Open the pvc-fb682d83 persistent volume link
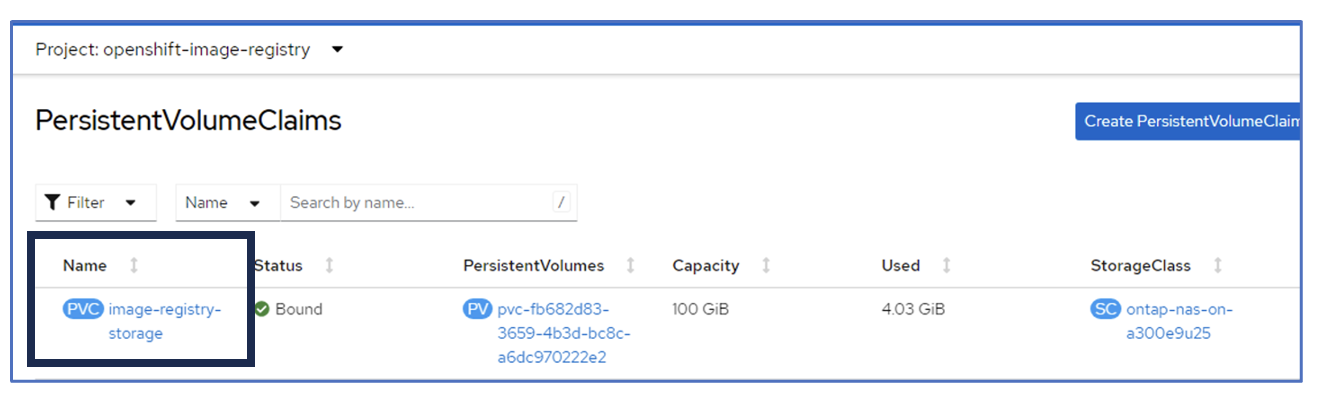The image size is (1340, 406). point(565,333)
